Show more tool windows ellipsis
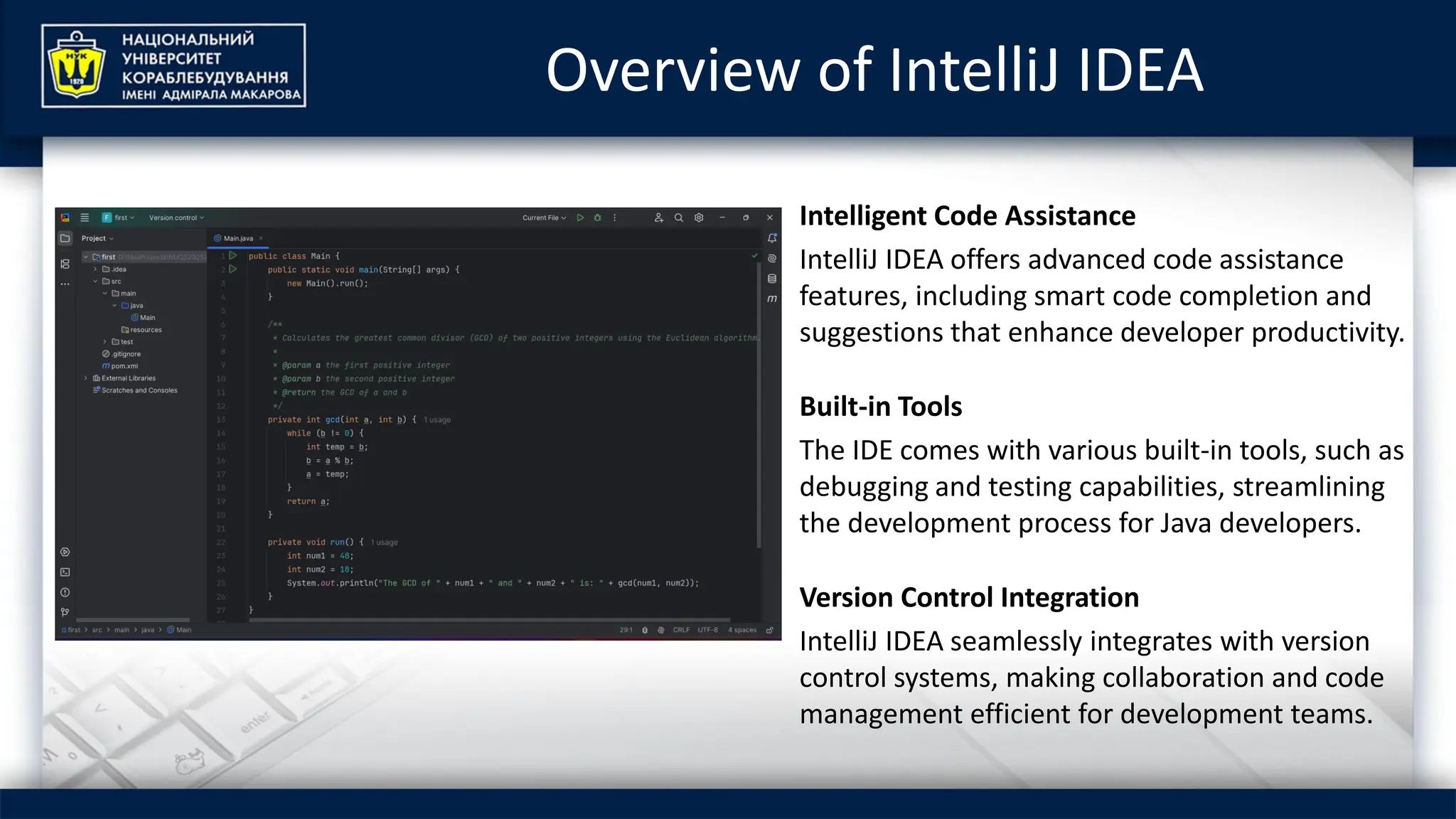This screenshot has width=1456, height=819. (x=65, y=284)
